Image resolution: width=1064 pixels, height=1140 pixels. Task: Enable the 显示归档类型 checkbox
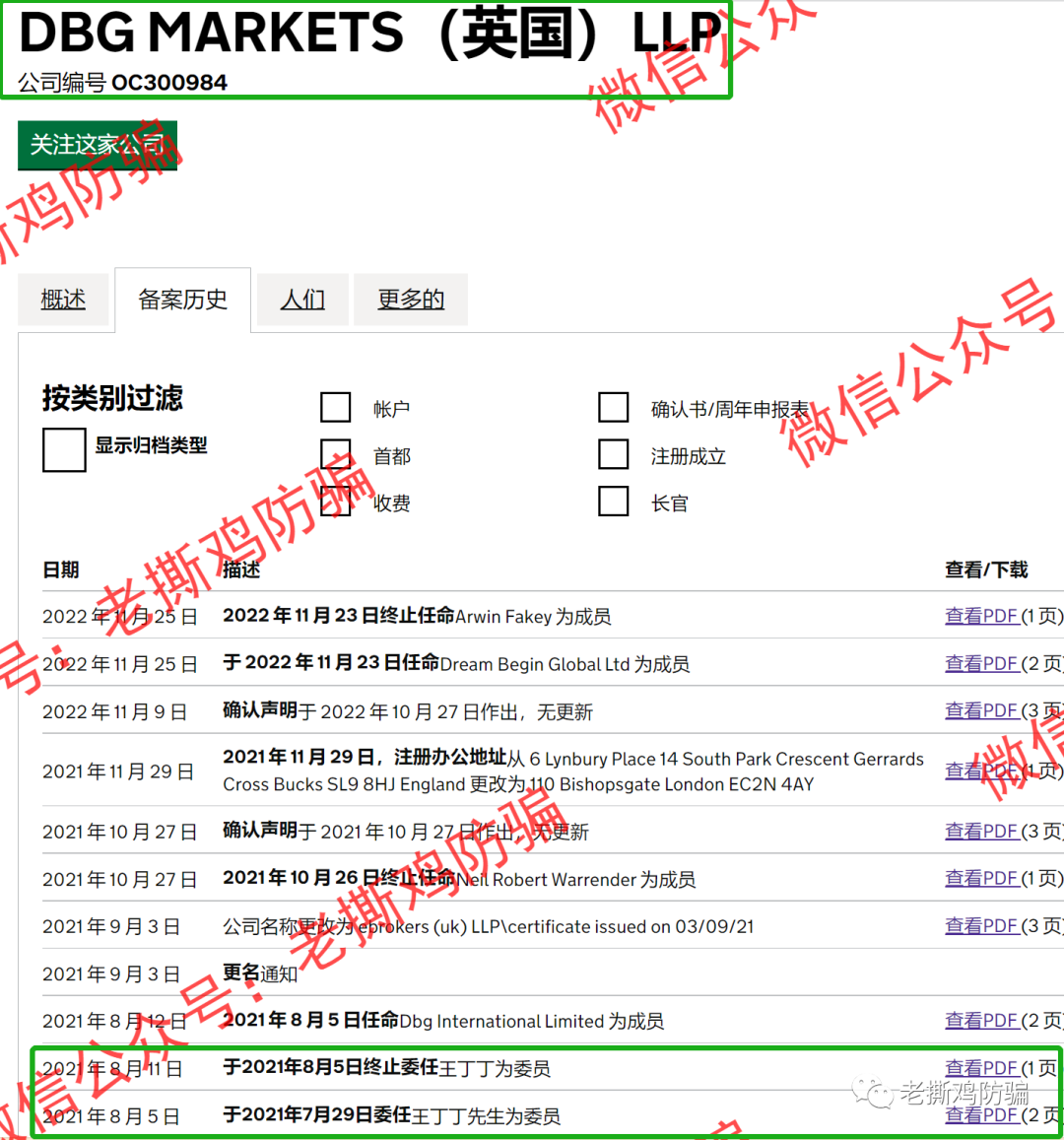64,450
